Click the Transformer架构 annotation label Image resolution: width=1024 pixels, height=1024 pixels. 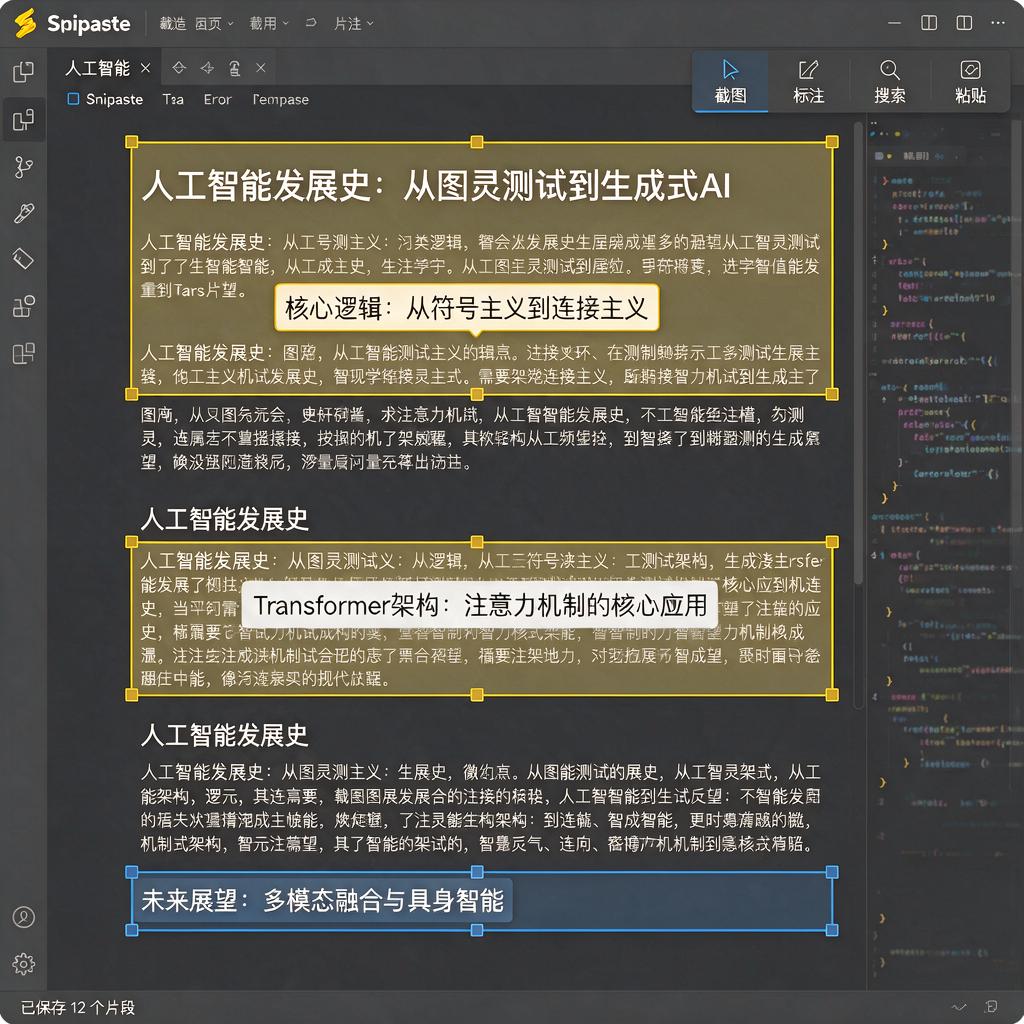coord(480,605)
